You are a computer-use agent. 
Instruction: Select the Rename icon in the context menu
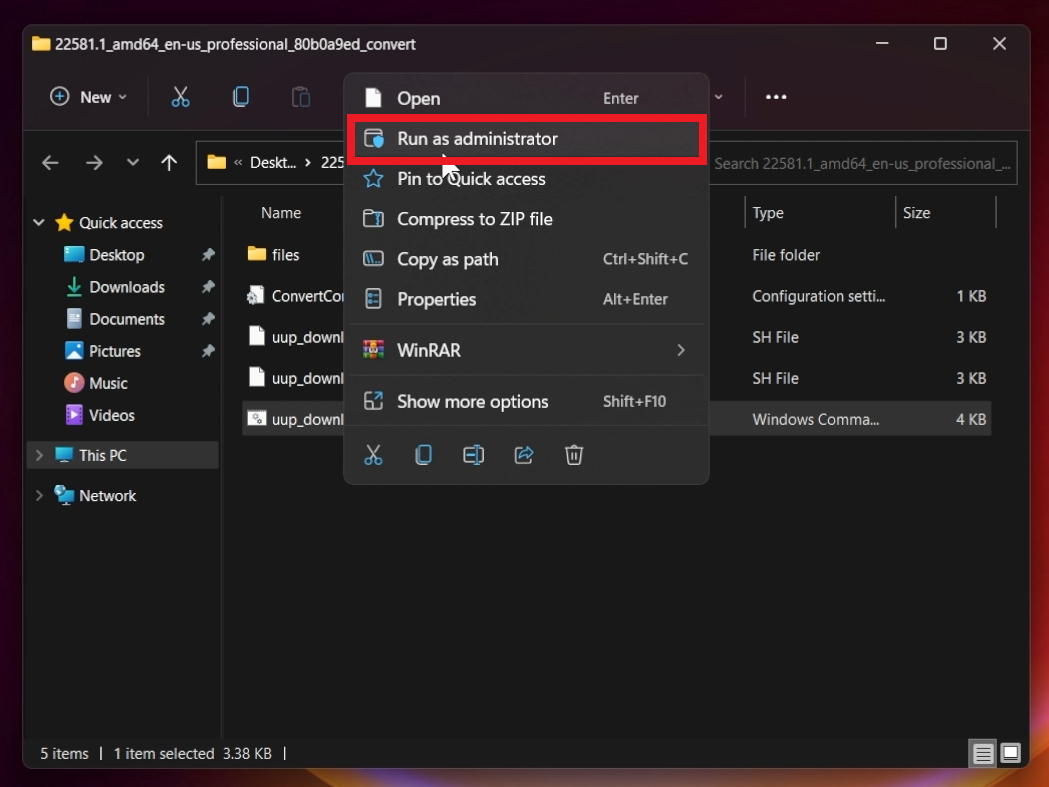[x=473, y=455]
